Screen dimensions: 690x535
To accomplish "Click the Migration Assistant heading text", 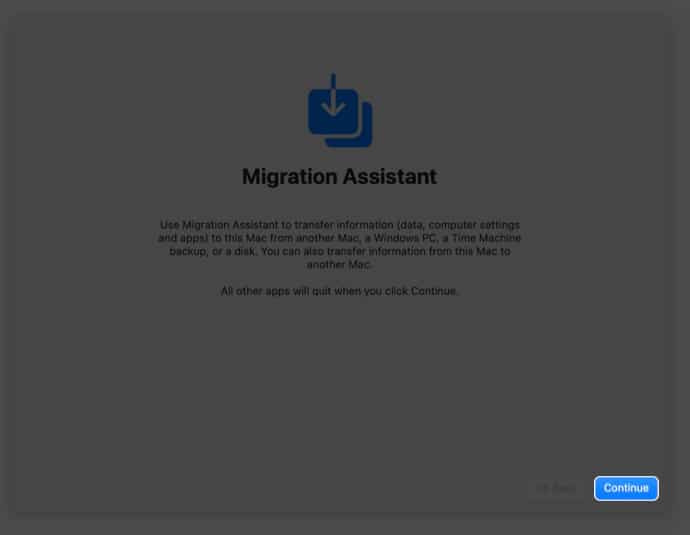I will [339, 176].
